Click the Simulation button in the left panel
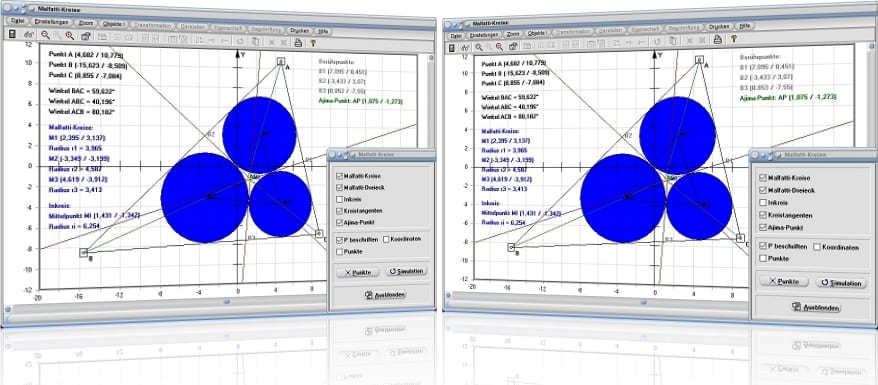 coord(407,271)
